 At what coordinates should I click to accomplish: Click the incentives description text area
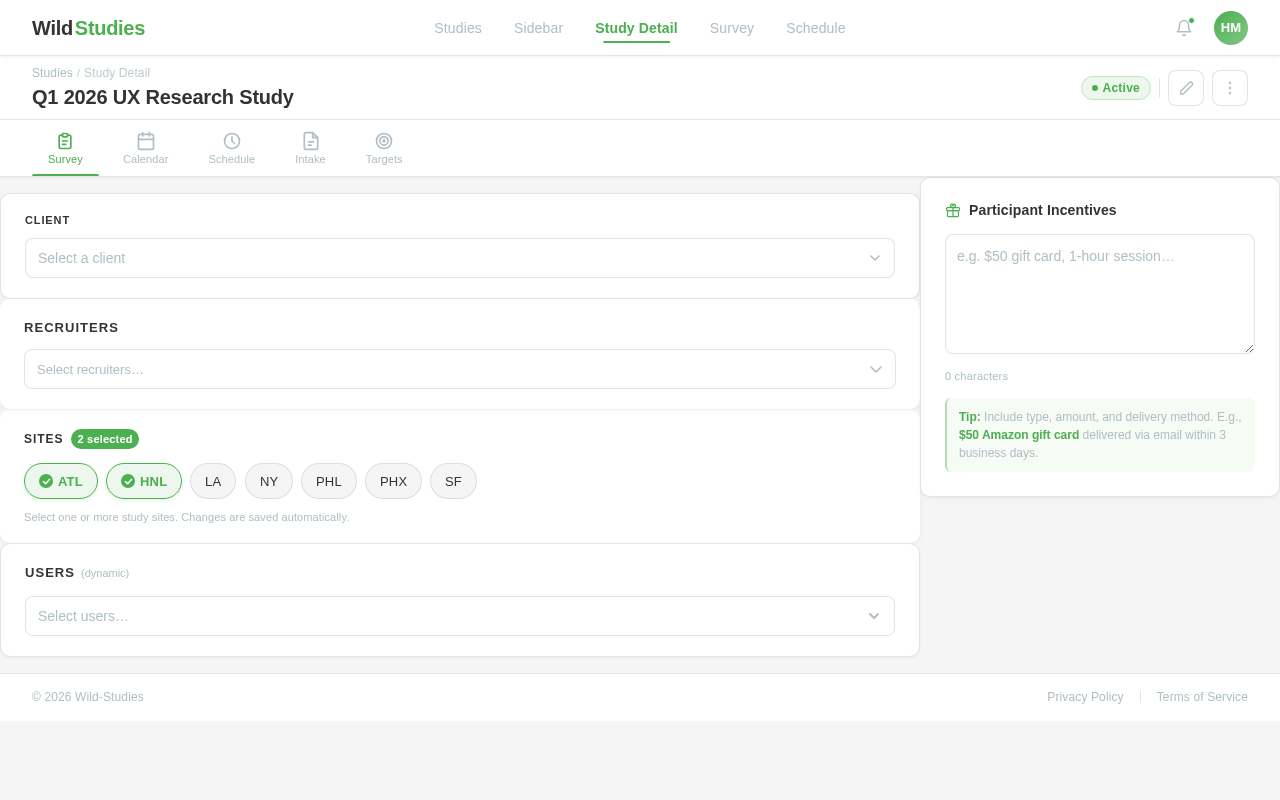pos(1100,293)
